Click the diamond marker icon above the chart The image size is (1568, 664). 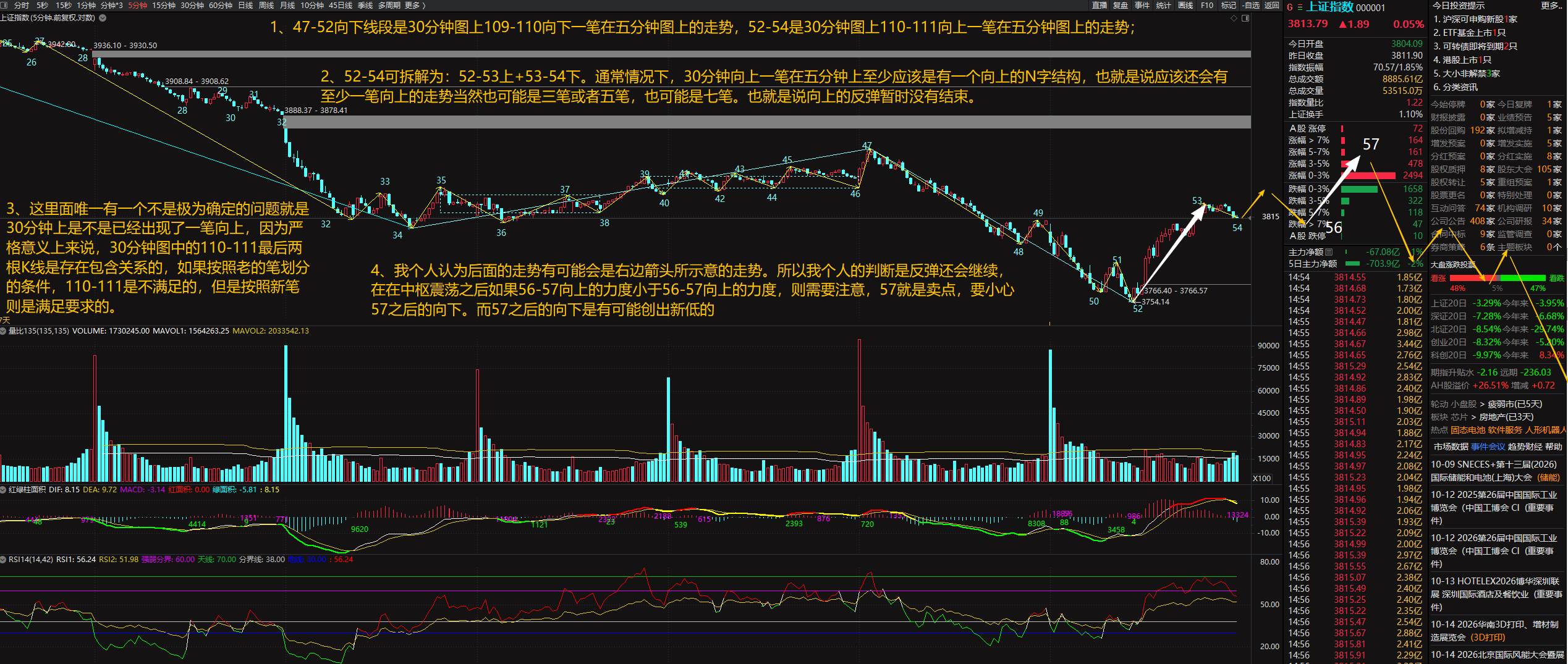(x=1234, y=18)
